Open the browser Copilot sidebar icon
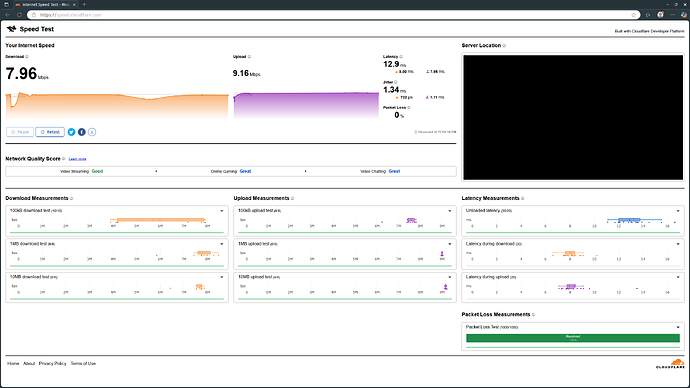This screenshot has width=690, height=388. (683, 15)
